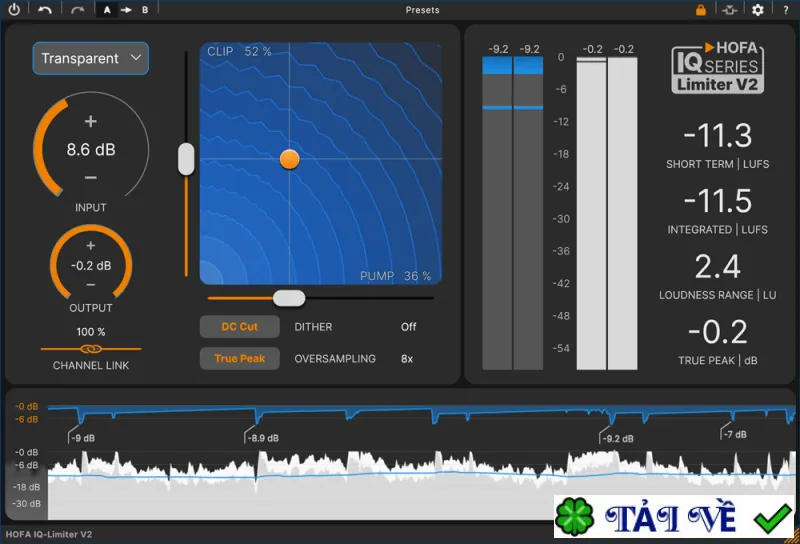Click the icon beside the settings gear
The image size is (800, 544).
point(730,10)
